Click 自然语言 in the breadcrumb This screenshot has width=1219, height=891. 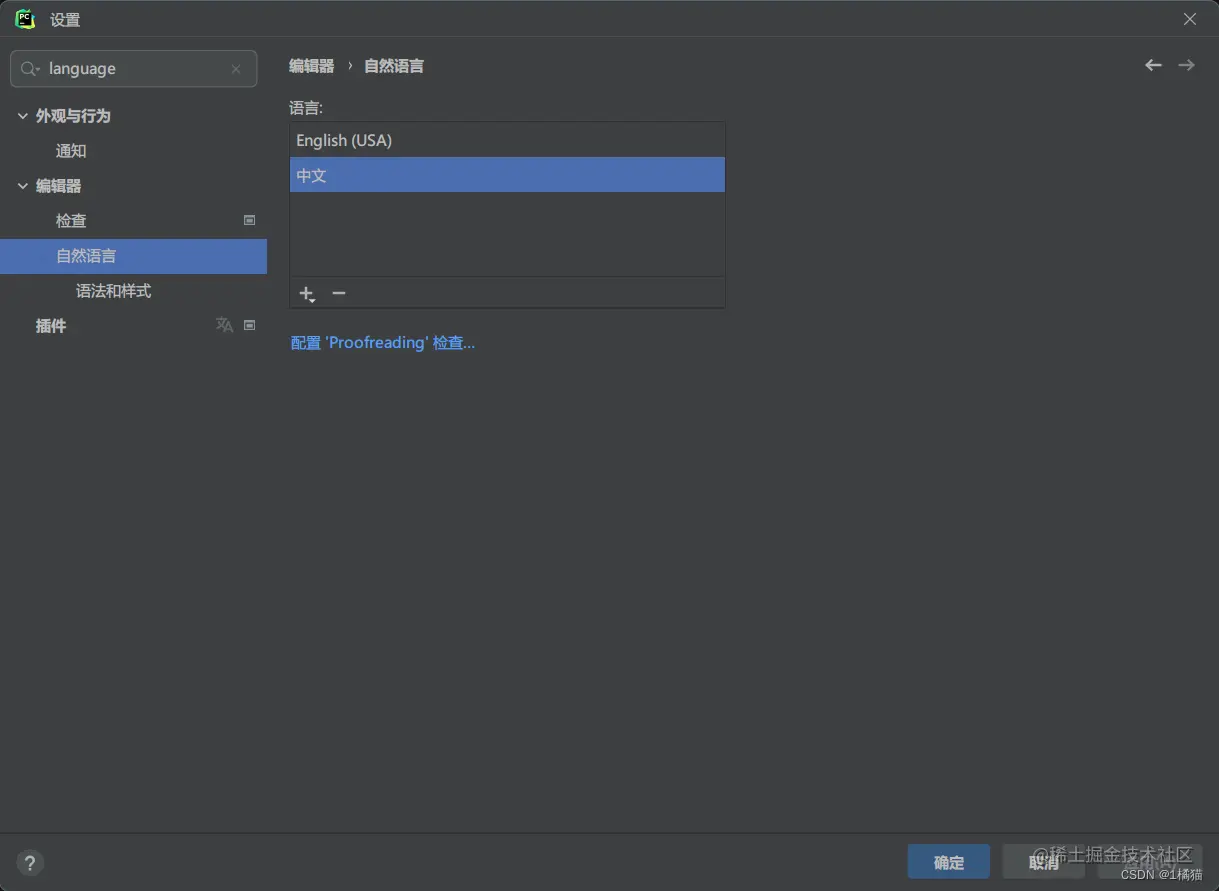[x=394, y=66]
